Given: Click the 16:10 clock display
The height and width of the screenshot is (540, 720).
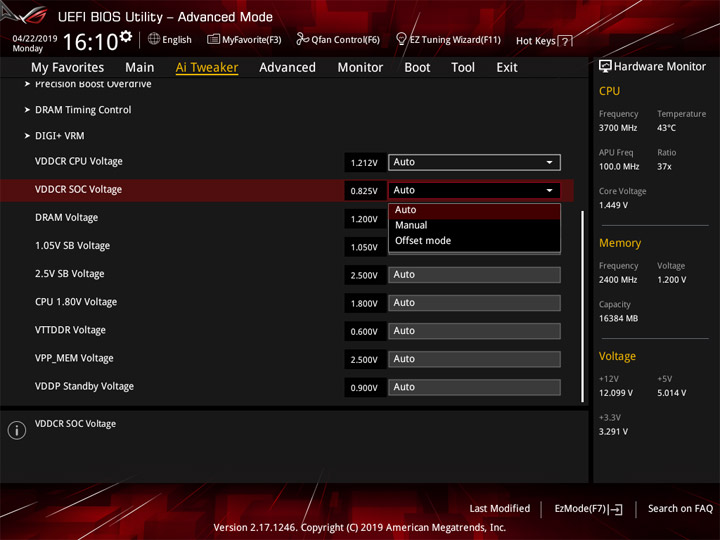Looking at the screenshot, I should pos(90,42).
